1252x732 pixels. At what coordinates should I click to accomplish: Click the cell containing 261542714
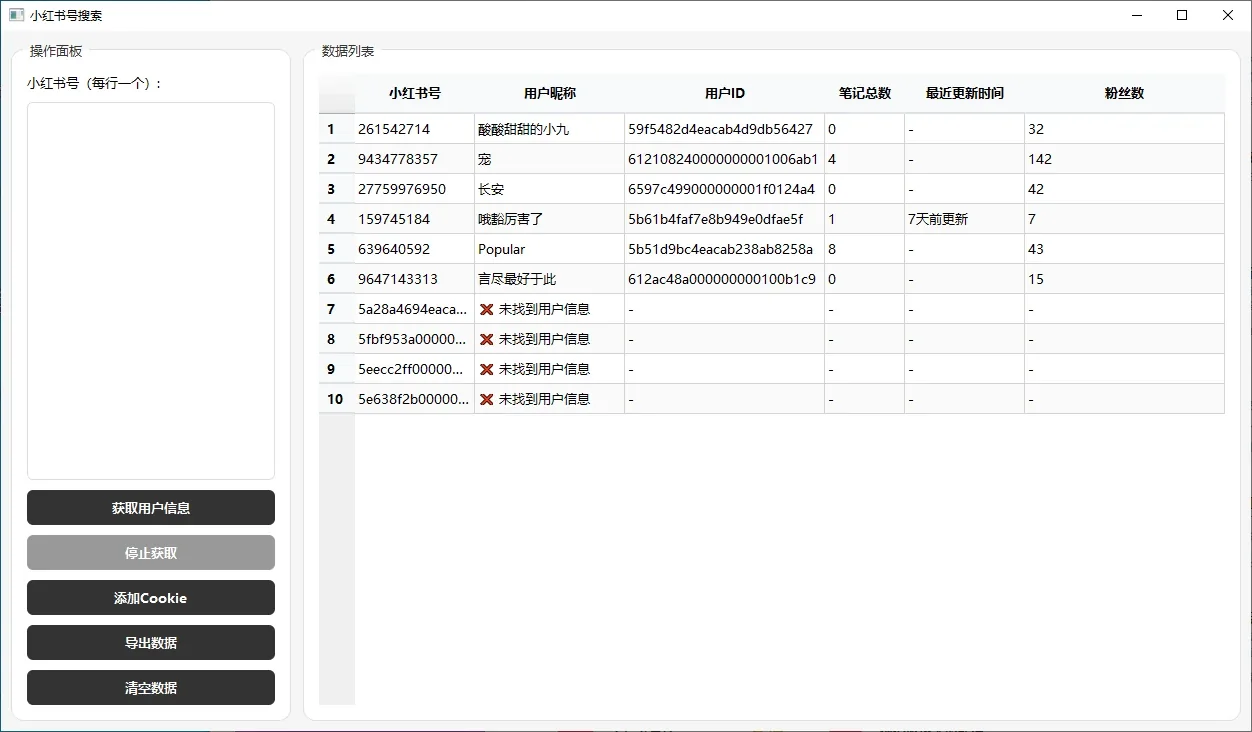point(415,129)
